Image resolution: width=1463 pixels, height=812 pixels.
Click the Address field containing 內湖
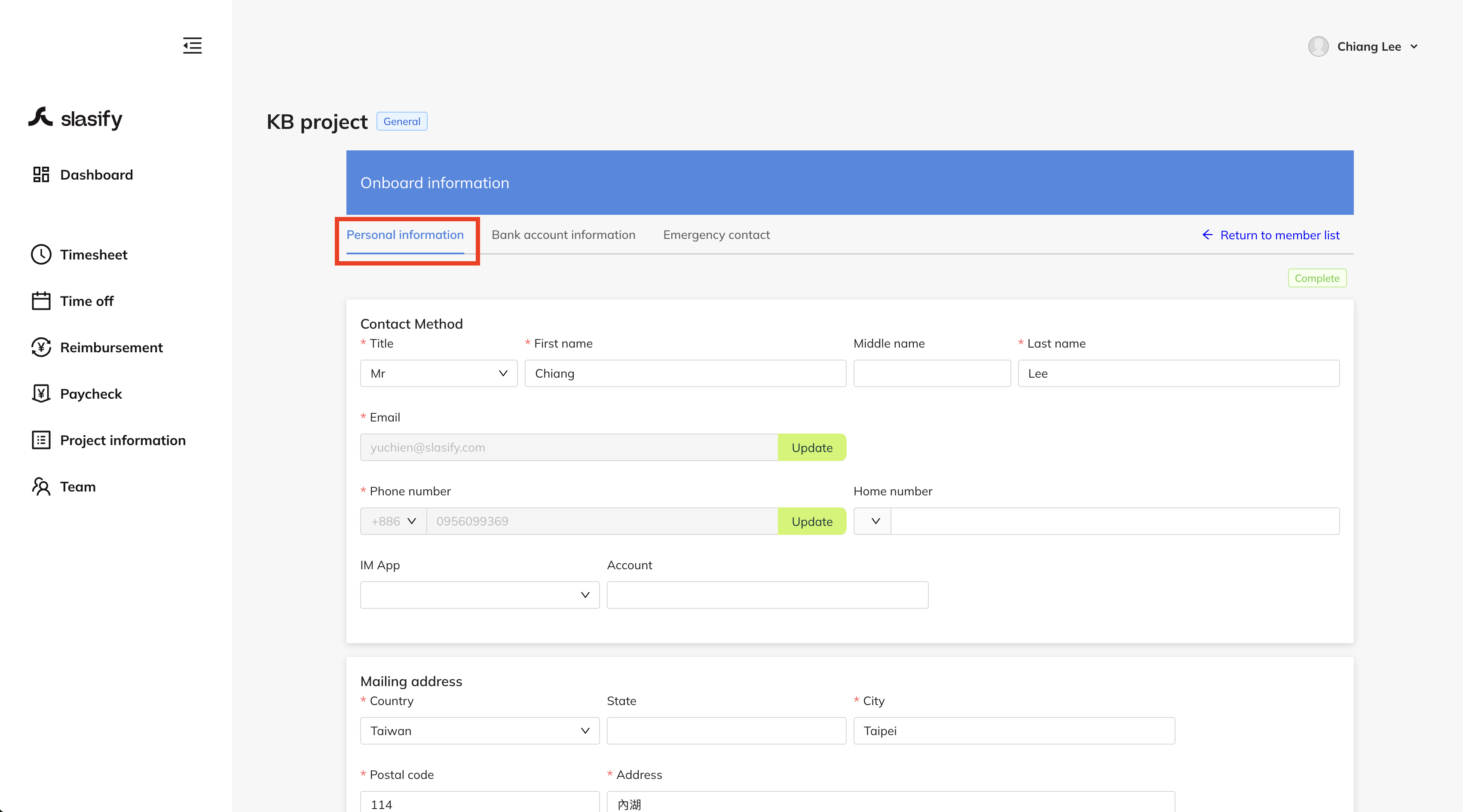[891, 803]
